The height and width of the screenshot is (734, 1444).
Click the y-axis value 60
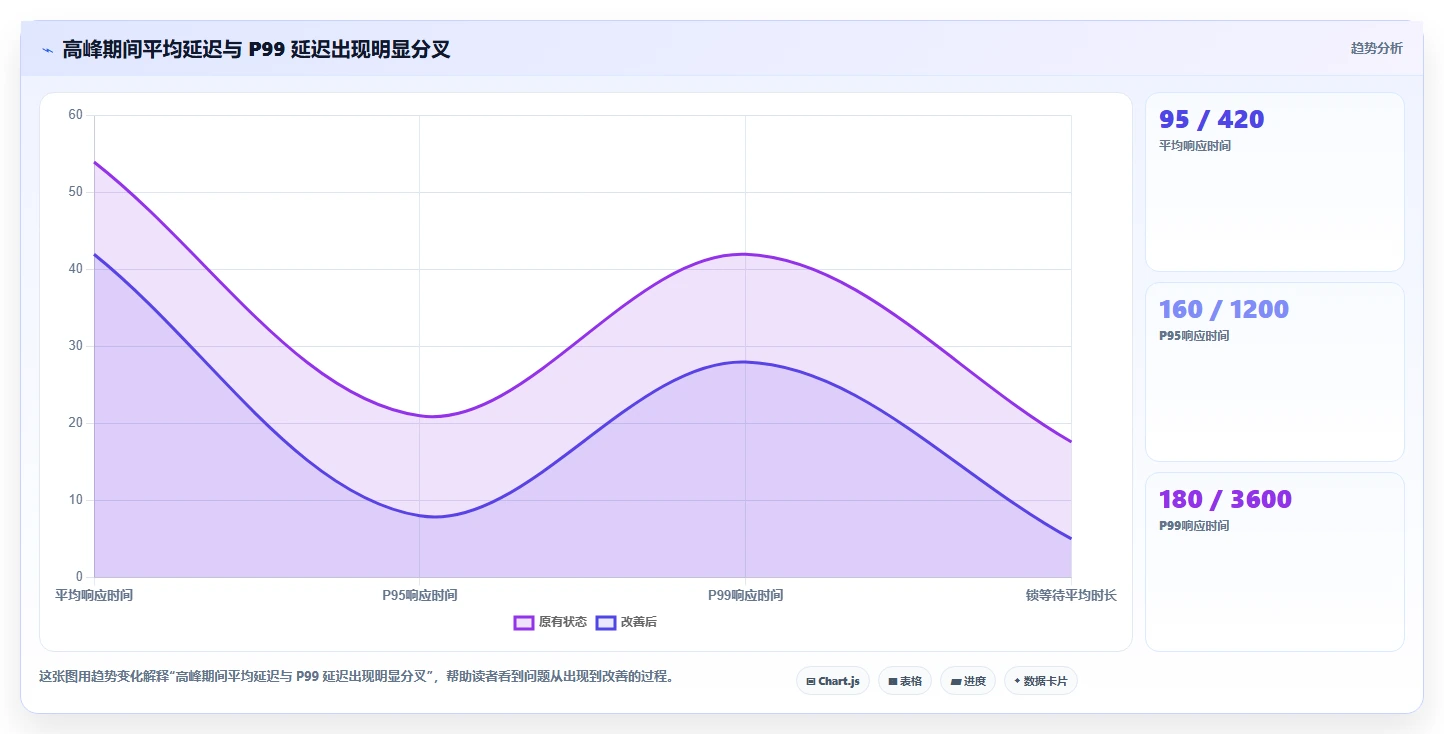(76, 115)
